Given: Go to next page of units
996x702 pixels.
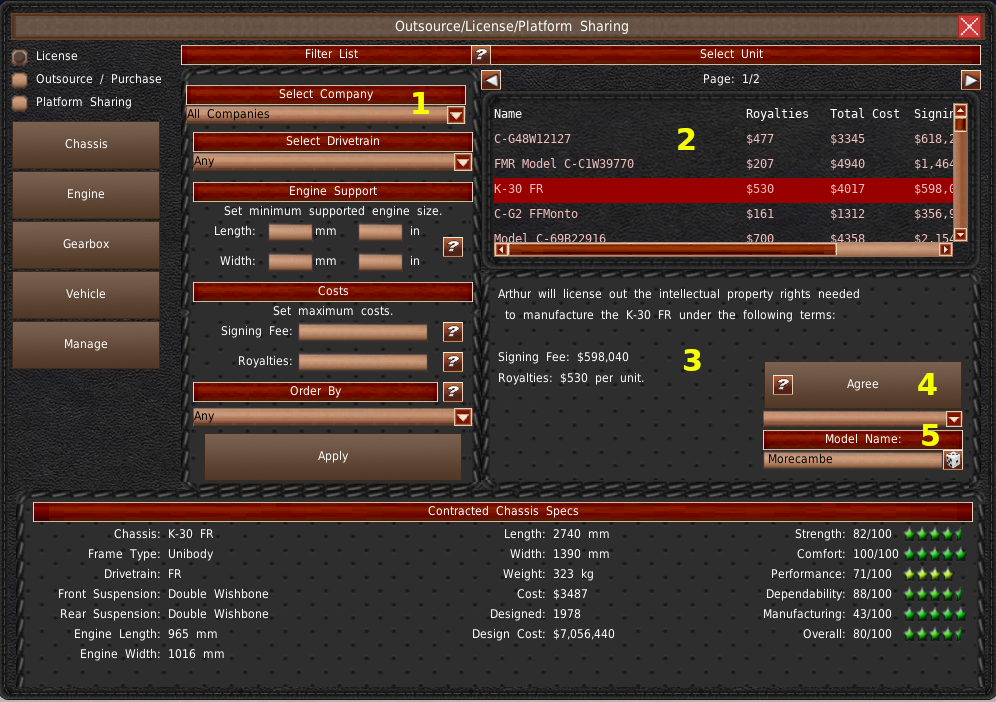Looking at the screenshot, I should [x=970, y=80].
